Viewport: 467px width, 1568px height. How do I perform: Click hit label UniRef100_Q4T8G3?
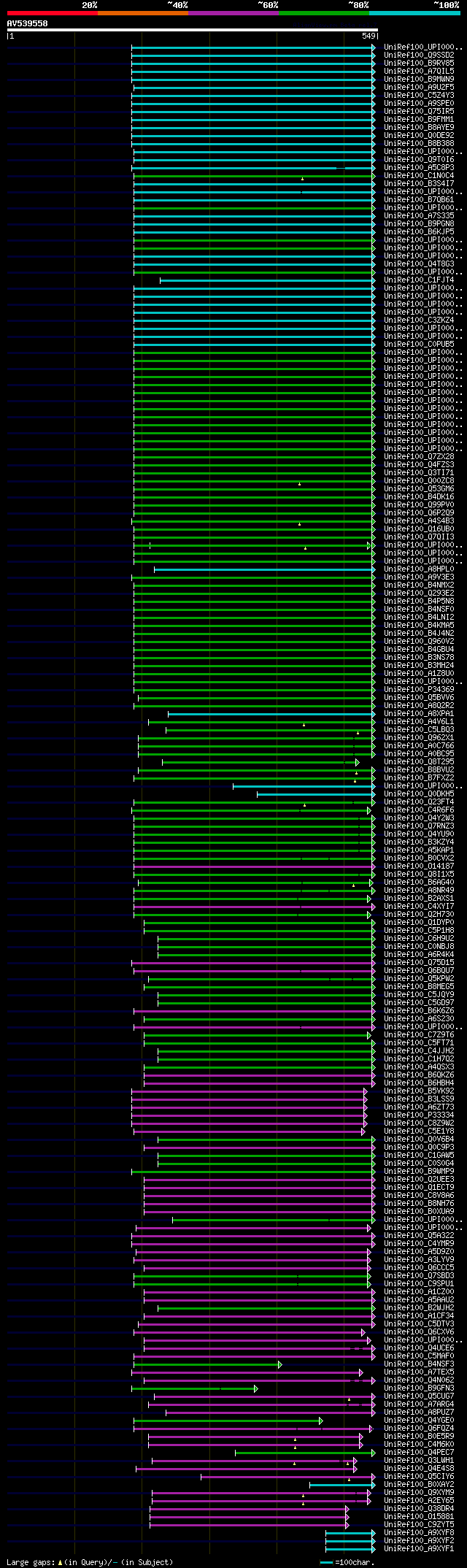pyautogui.click(x=419, y=264)
